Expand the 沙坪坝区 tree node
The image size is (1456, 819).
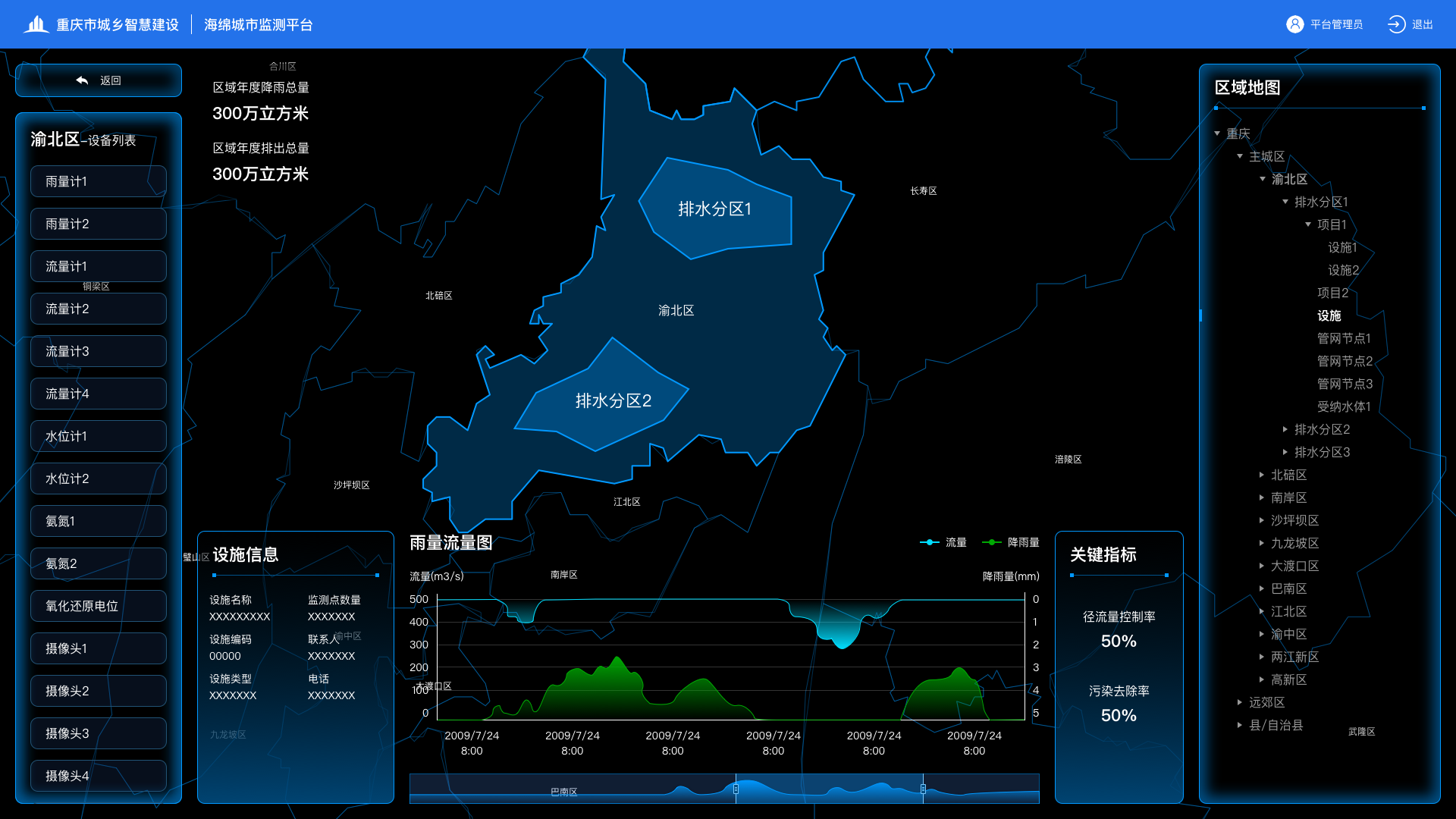pyautogui.click(x=1262, y=520)
